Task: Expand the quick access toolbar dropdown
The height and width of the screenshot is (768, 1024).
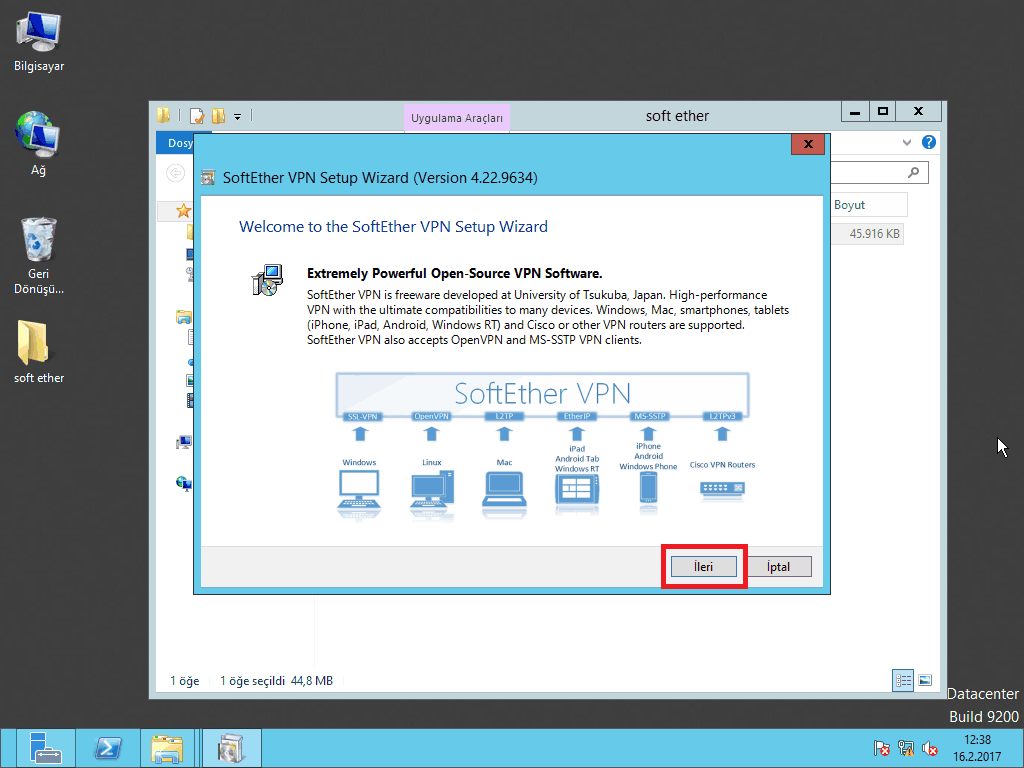Action: tap(238, 117)
